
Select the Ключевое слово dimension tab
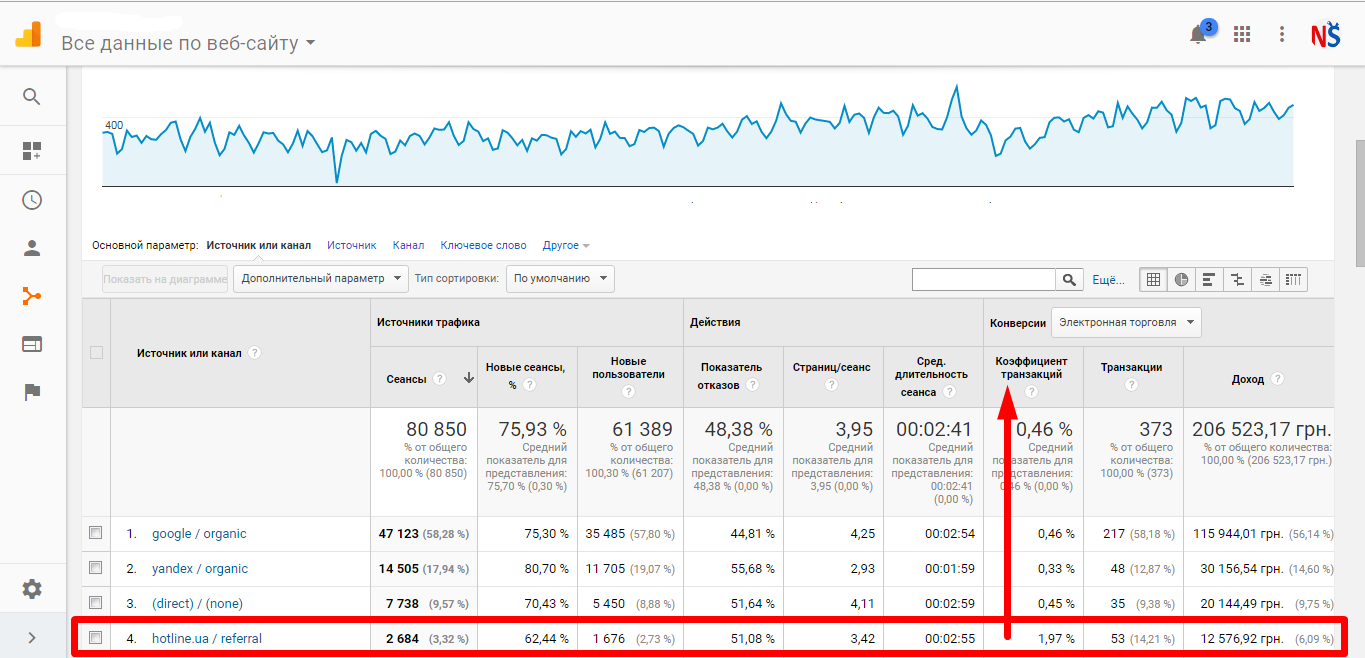coord(483,245)
